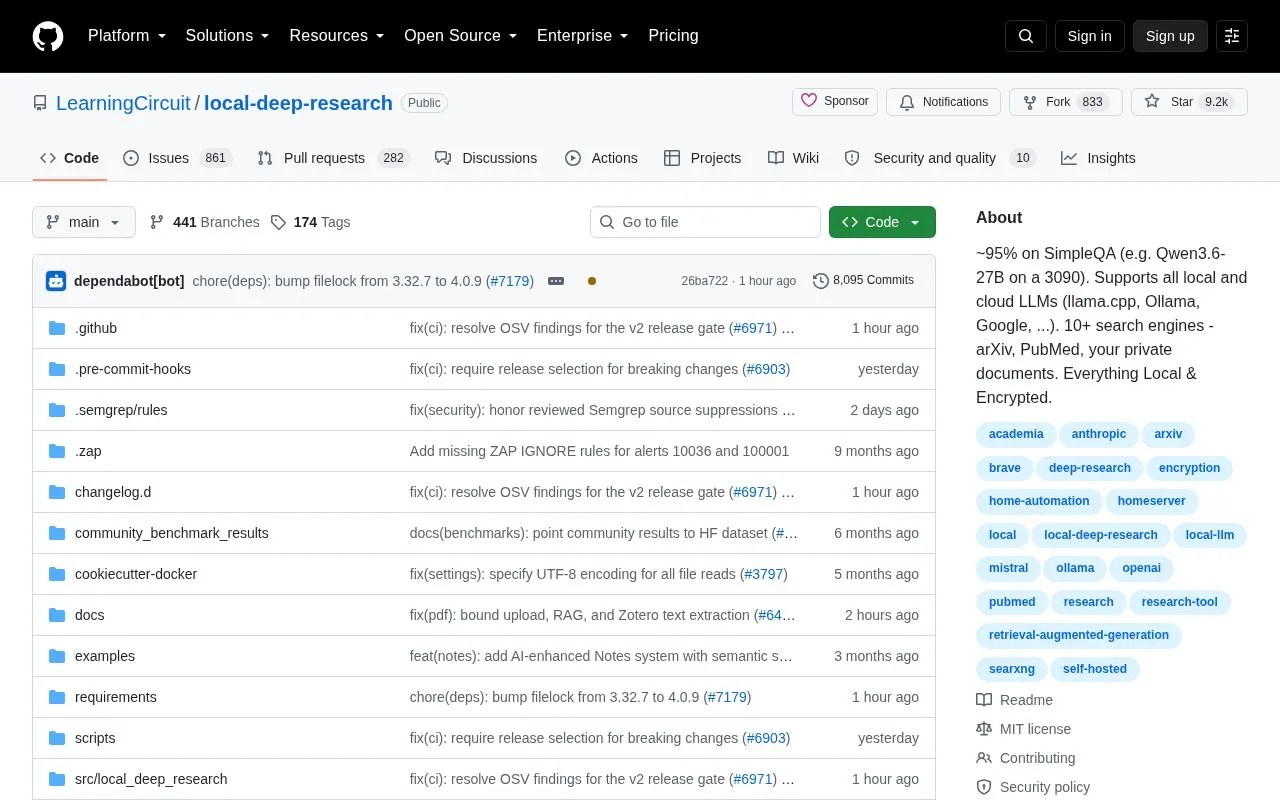Open the community_benchmark_results folder
This screenshot has width=1280, height=800.
tap(172, 533)
